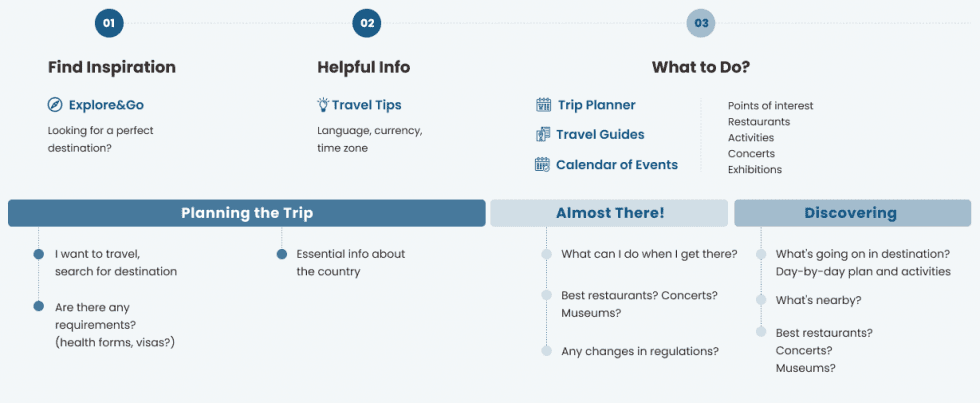Click the lightbulb icon beside Travel Tips
The image size is (980, 403).
pyautogui.click(x=323, y=104)
